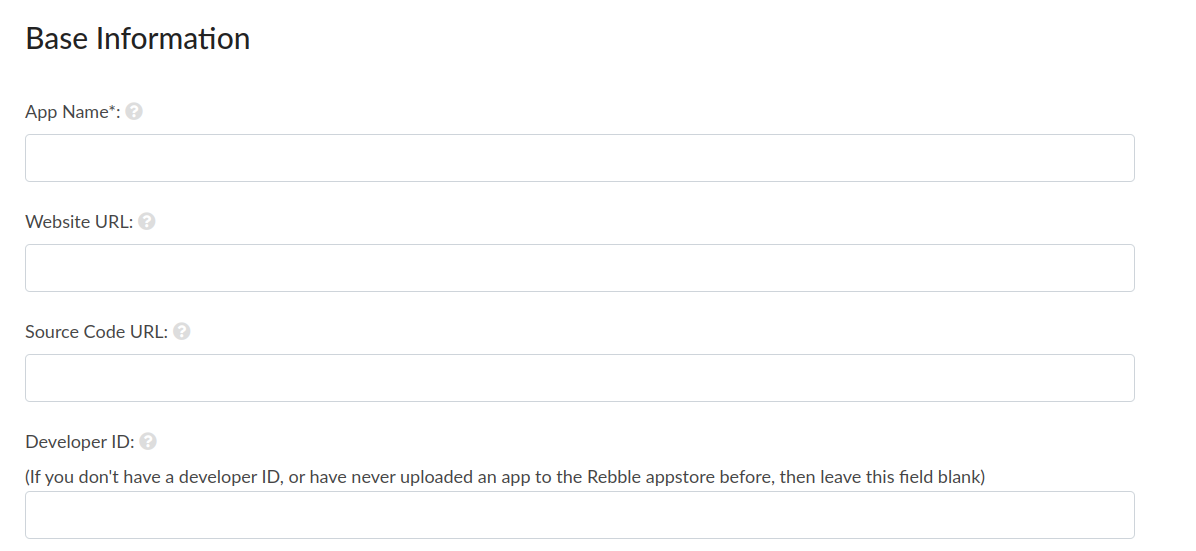1196x551 pixels.
Task: Click the Developer ID hint about leaving blank
Action: tap(505, 478)
